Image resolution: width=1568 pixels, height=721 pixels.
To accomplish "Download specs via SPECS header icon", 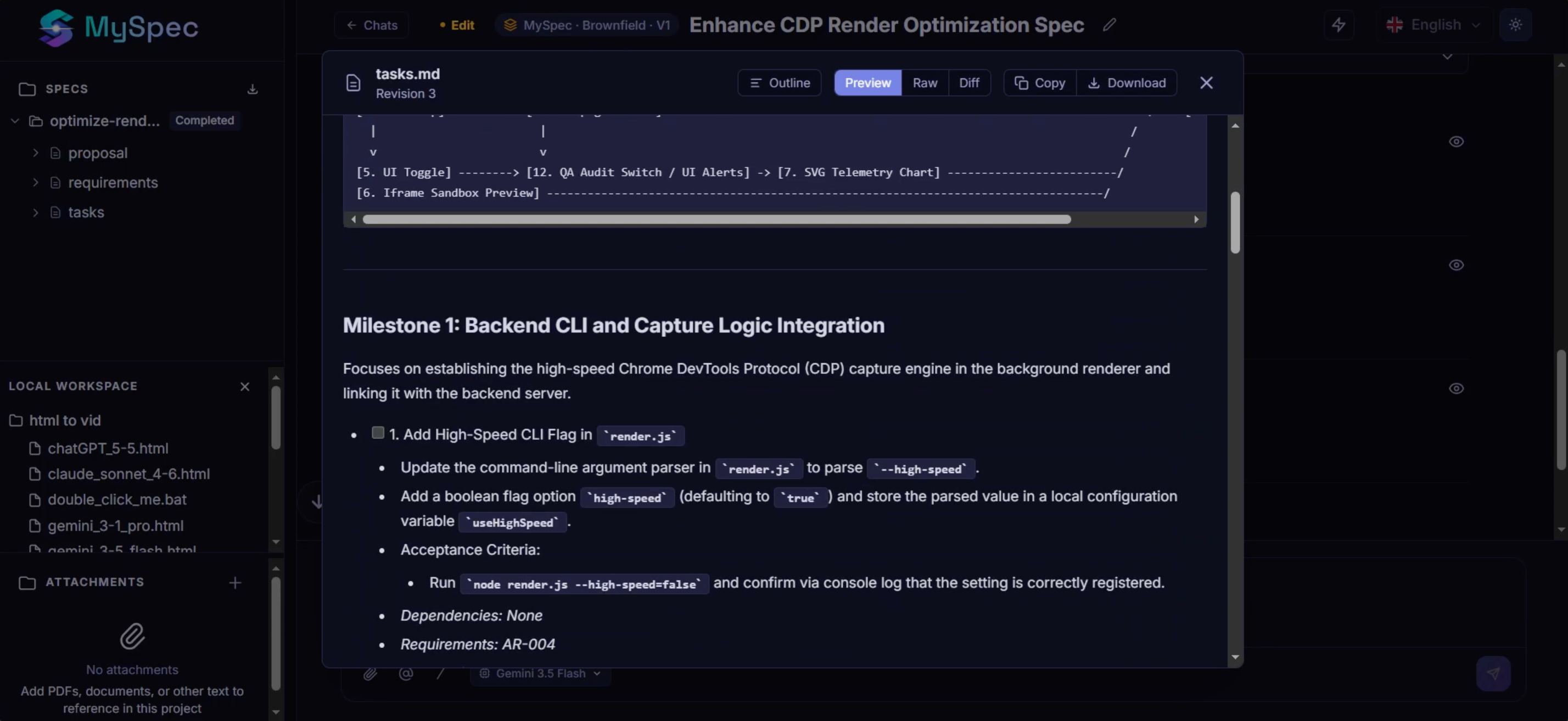I will coord(252,89).
